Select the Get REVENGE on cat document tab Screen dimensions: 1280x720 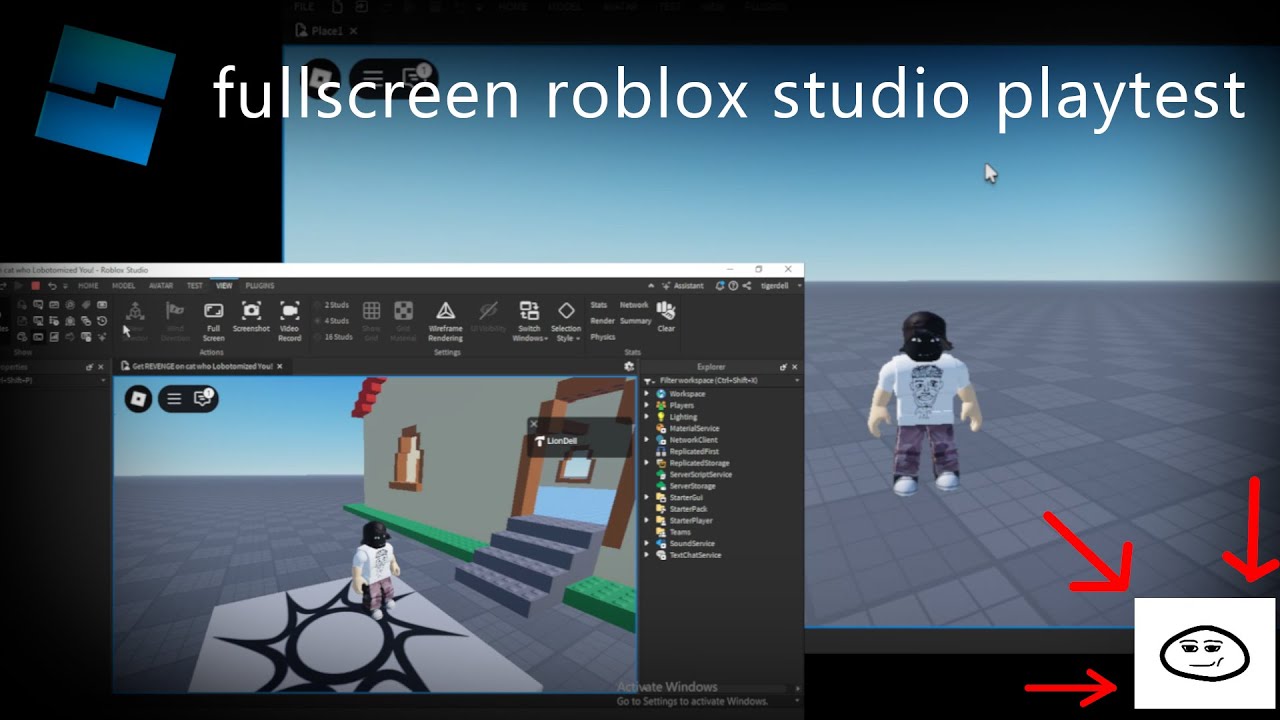(203, 367)
